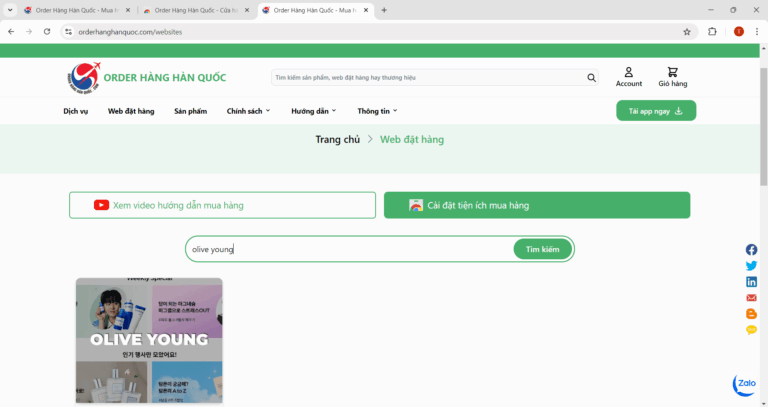Click the Blogger share icon
This screenshot has height=407, width=768.
751,314
